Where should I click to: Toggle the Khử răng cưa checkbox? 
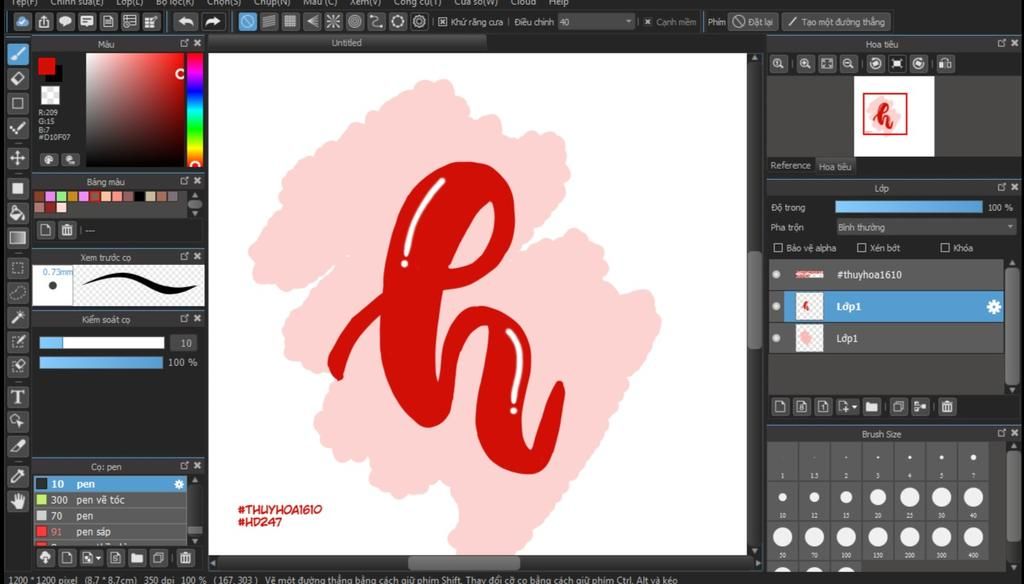click(443, 22)
